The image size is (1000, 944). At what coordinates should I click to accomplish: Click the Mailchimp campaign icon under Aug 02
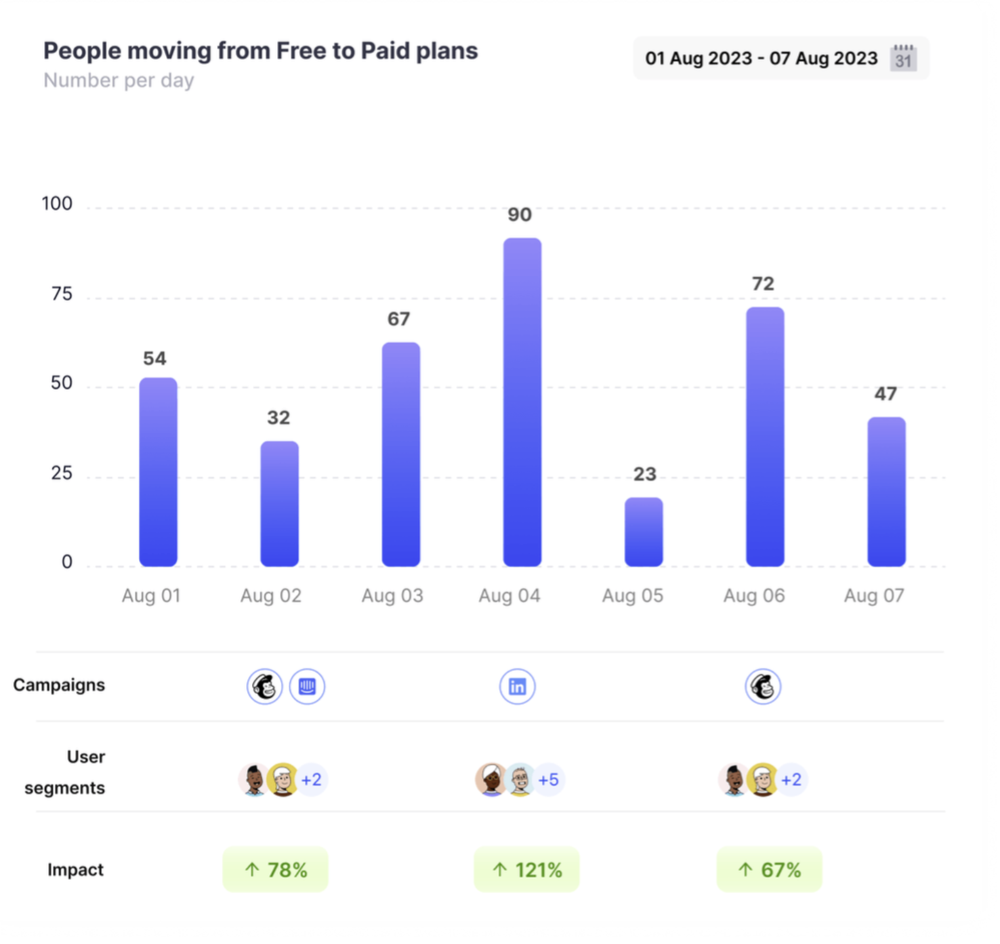pos(265,687)
